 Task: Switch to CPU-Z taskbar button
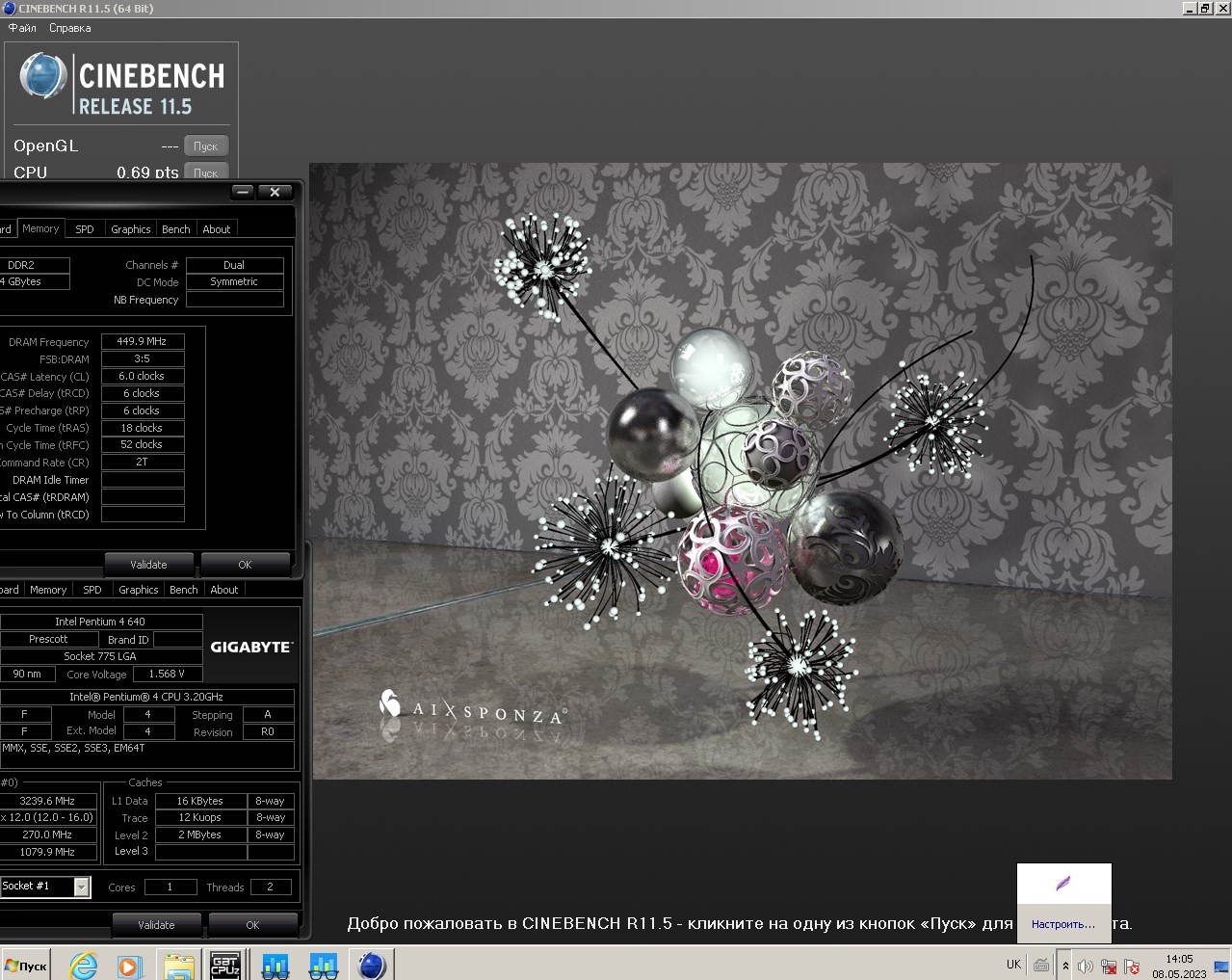(225, 965)
